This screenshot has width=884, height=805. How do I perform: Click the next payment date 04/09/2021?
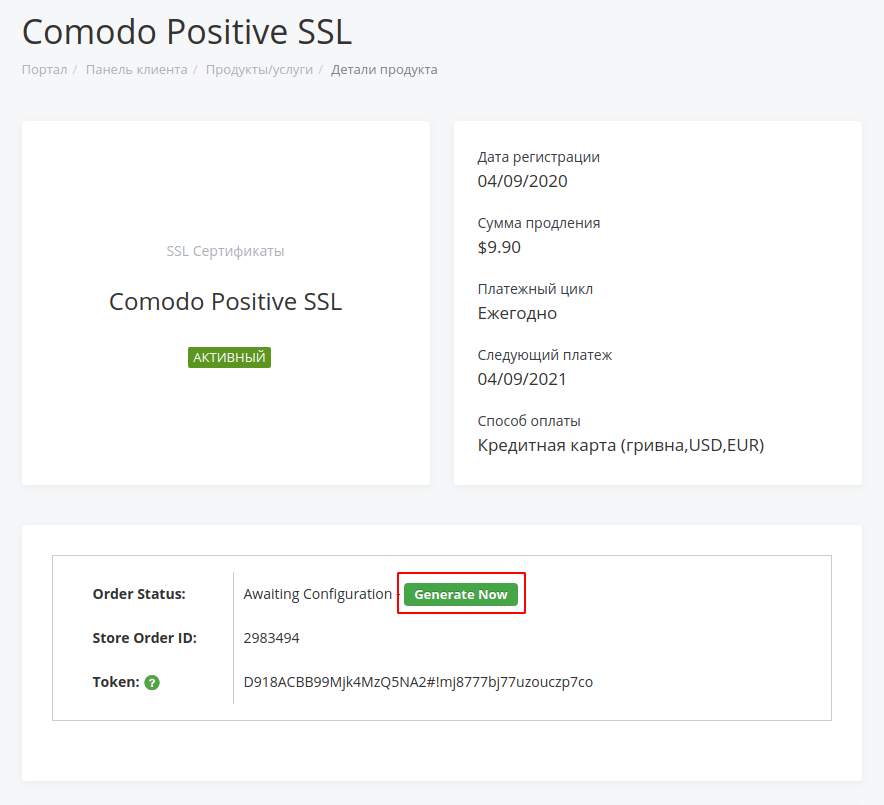522,379
